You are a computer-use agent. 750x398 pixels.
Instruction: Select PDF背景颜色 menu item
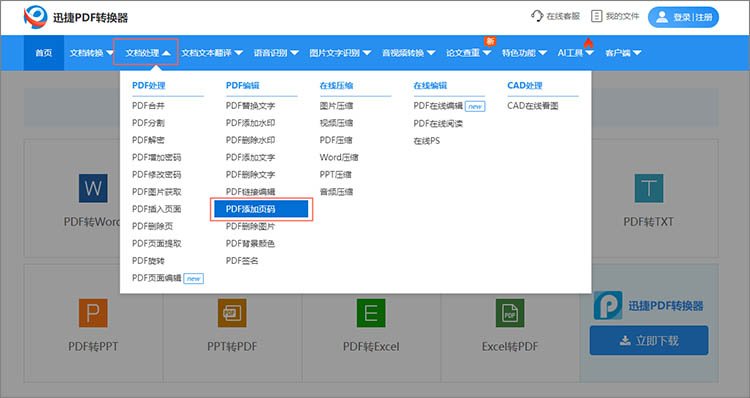pos(250,243)
